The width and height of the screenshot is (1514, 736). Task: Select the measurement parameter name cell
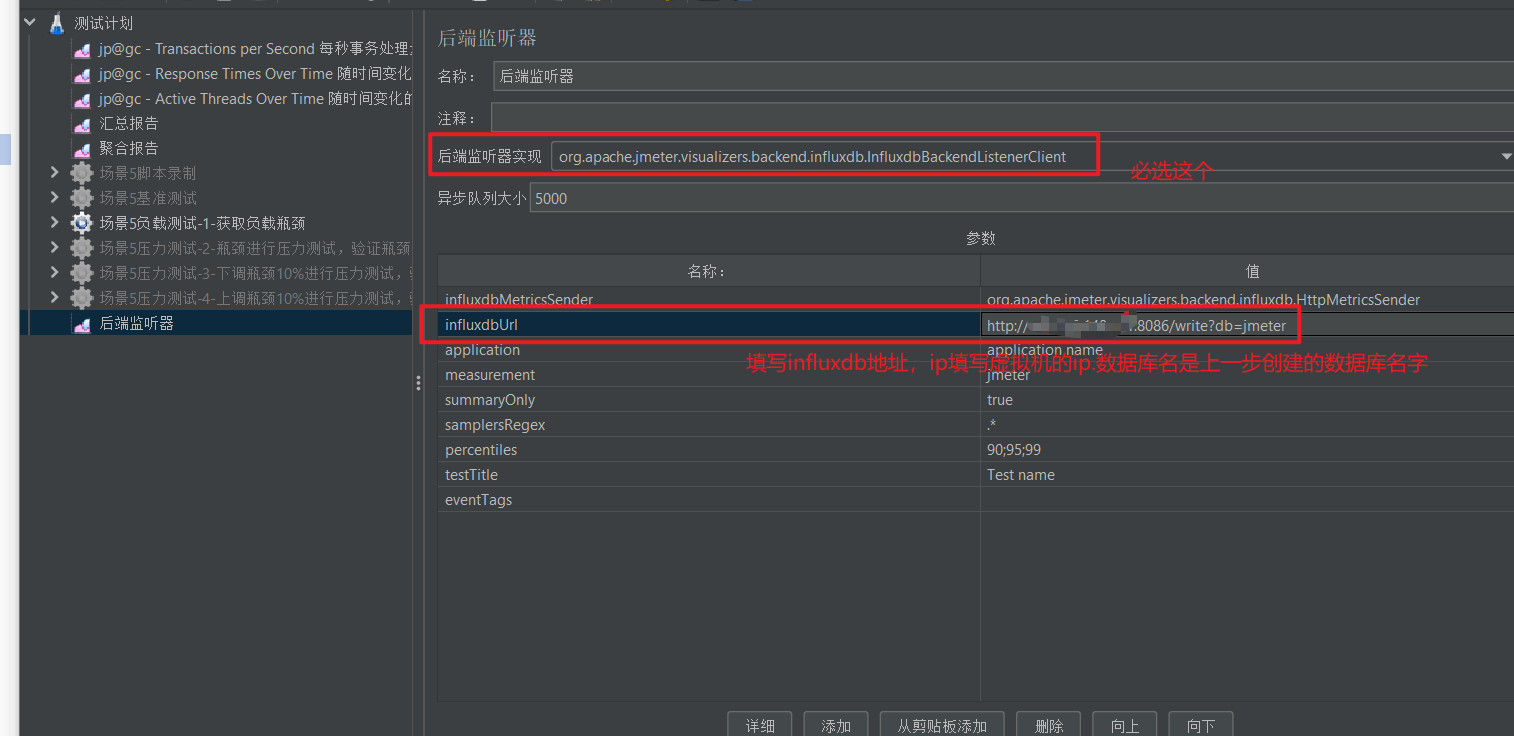click(709, 375)
